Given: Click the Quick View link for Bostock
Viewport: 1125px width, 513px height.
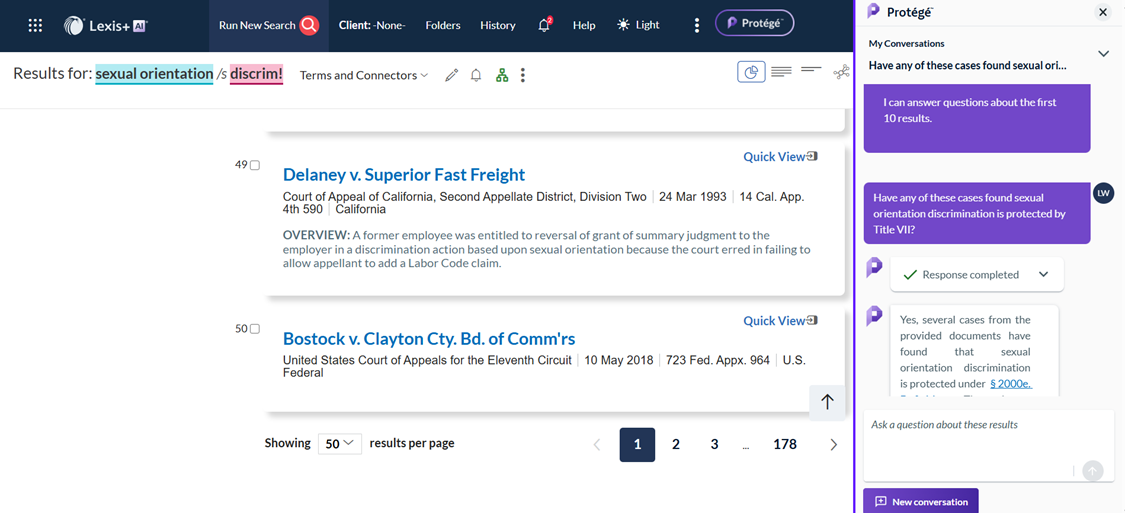Looking at the screenshot, I should tap(774, 321).
